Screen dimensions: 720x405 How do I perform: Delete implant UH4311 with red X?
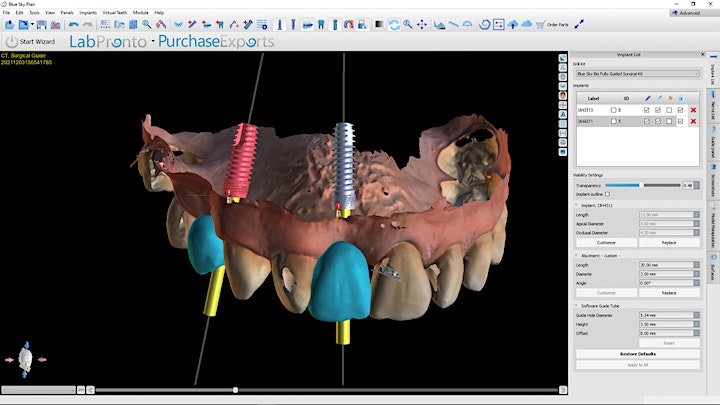693,121
